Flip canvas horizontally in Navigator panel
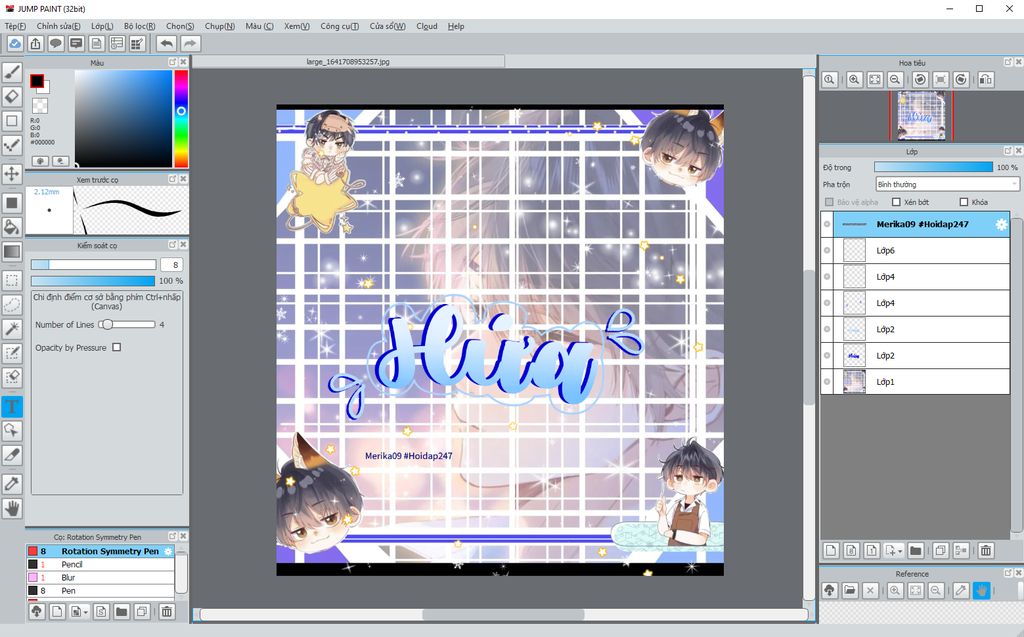The image size is (1024, 637). point(985,80)
